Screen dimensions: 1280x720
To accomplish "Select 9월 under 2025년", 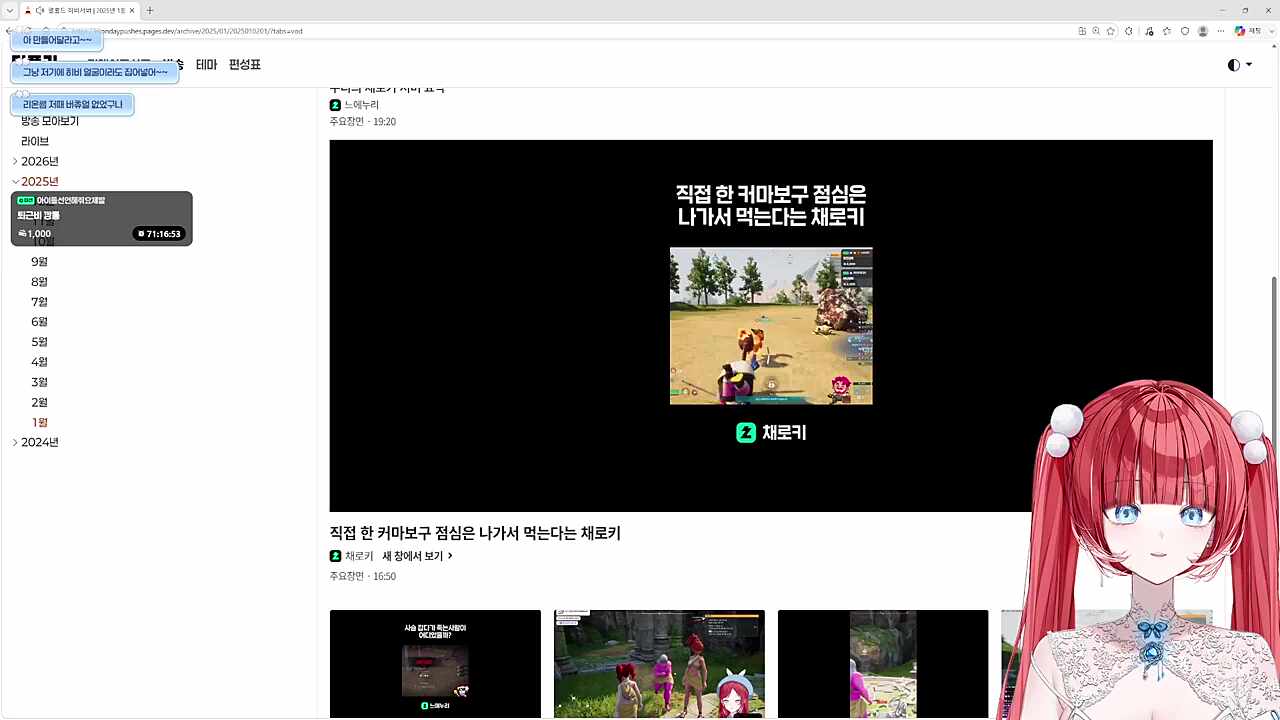I will point(40,261).
